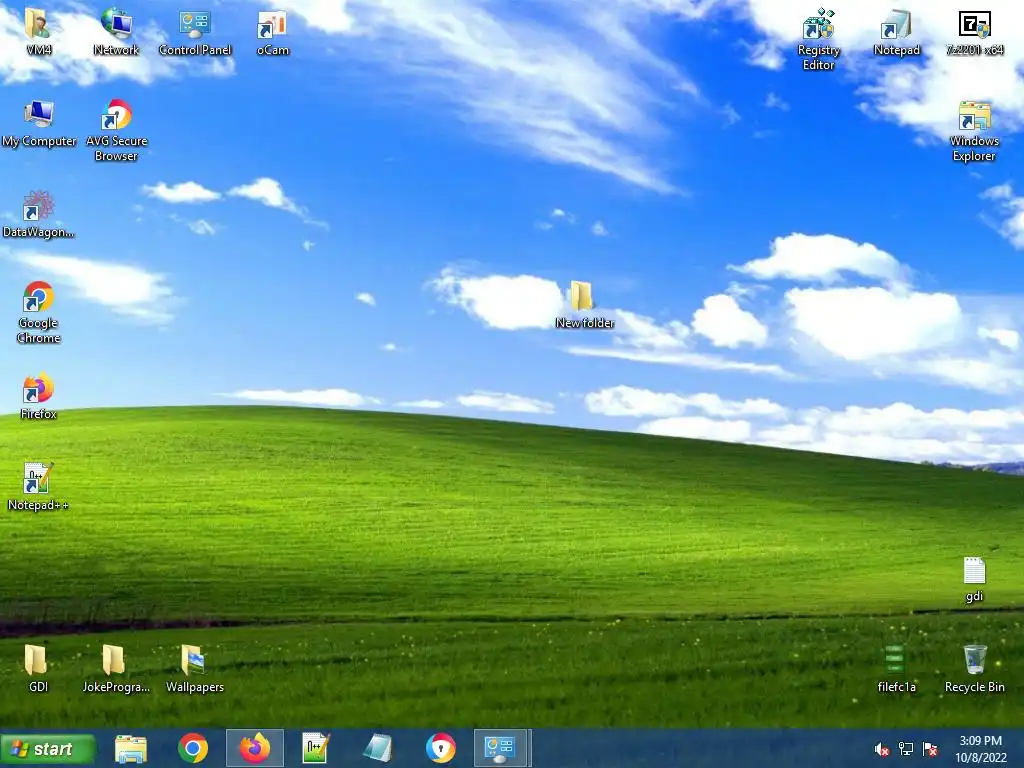This screenshot has height=768, width=1024.
Task: Open file explorer from the taskbar
Action: click(x=131, y=748)
